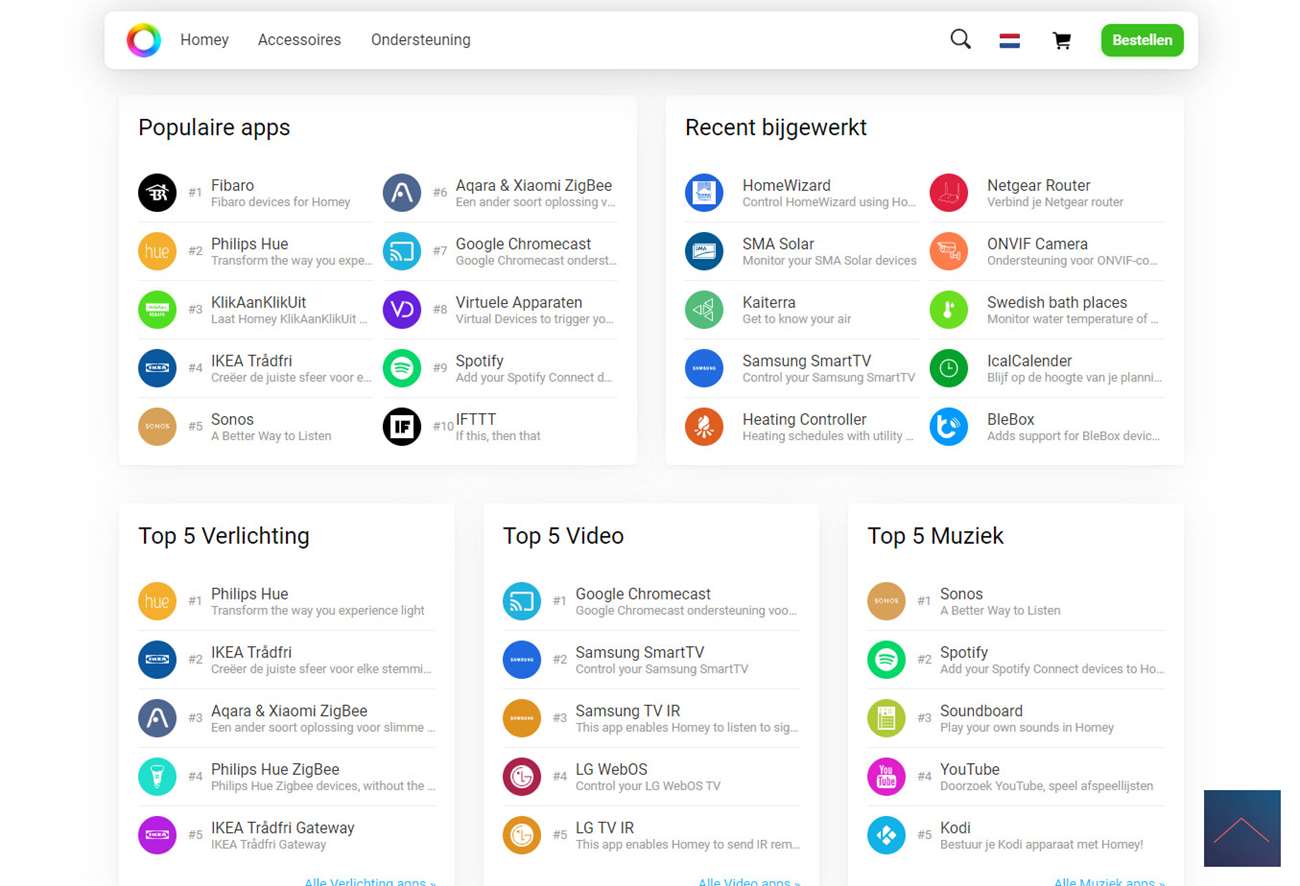Click the ONVIF Camera app icon
Image resolution: width=1300 pixels, height=886 pixels.
(x=949, y=251)
